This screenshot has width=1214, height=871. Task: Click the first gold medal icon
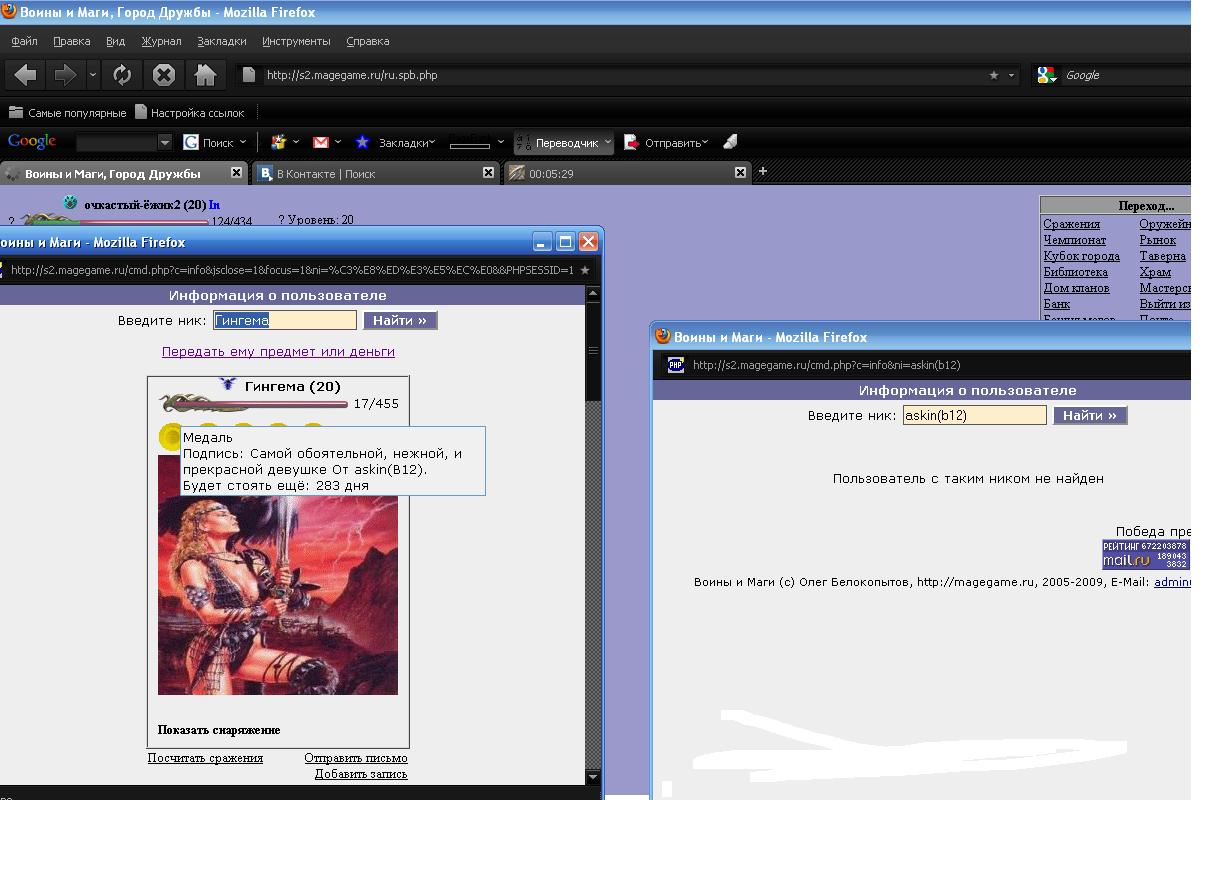click(x=170, y=437)
